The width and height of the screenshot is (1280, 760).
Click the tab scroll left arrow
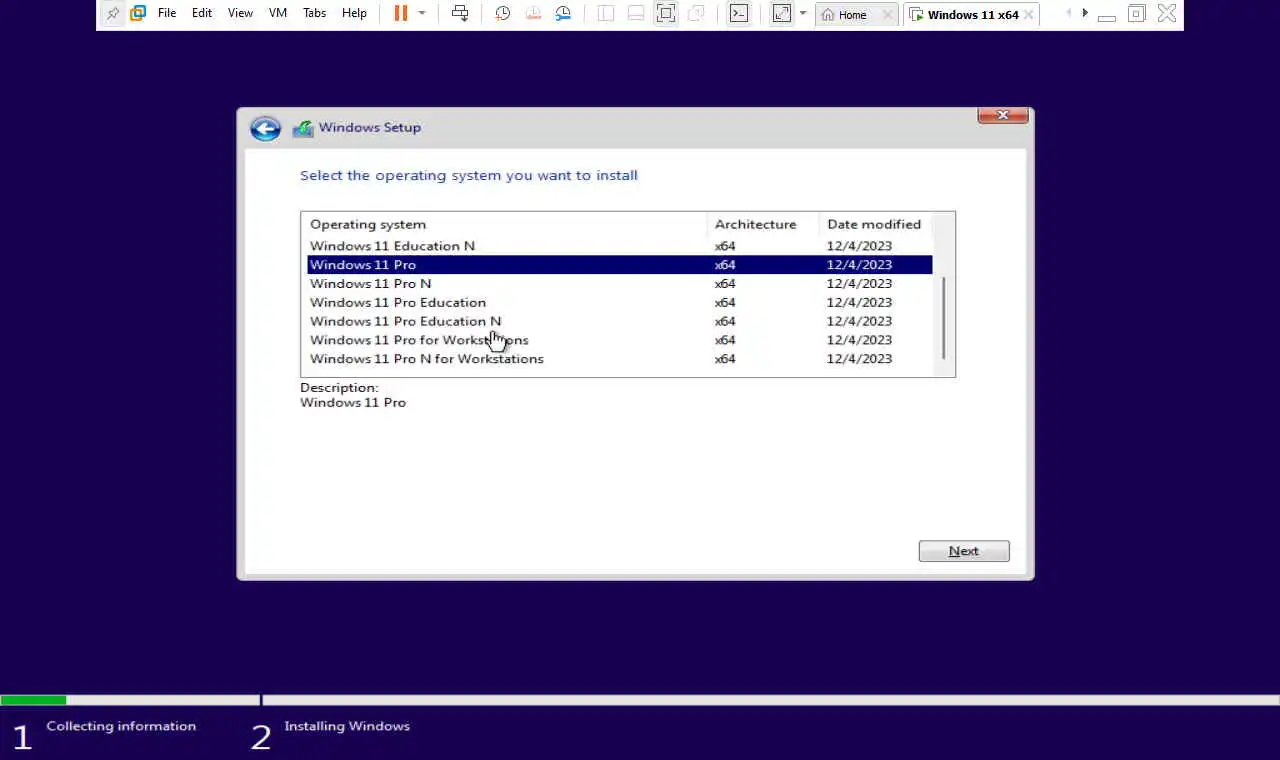tap(1069, 13)
